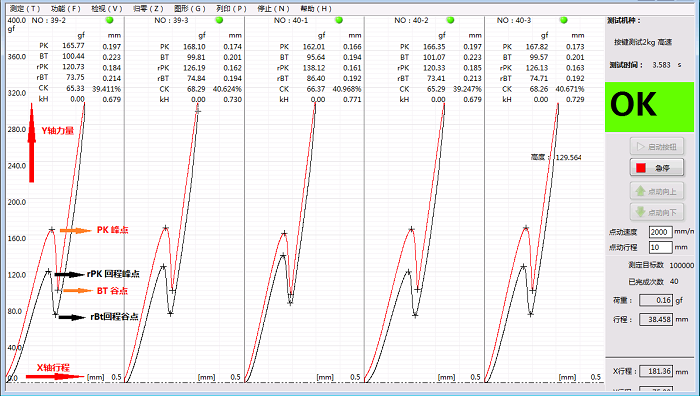Open the 功能(F) menu
This screenshot has height=396, width=700.
66,8
